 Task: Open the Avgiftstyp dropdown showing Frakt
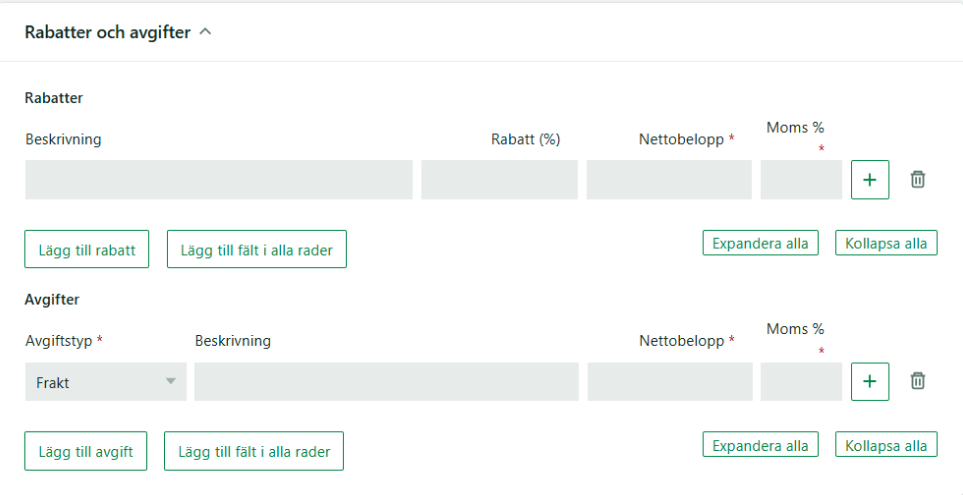coord(106,382)
